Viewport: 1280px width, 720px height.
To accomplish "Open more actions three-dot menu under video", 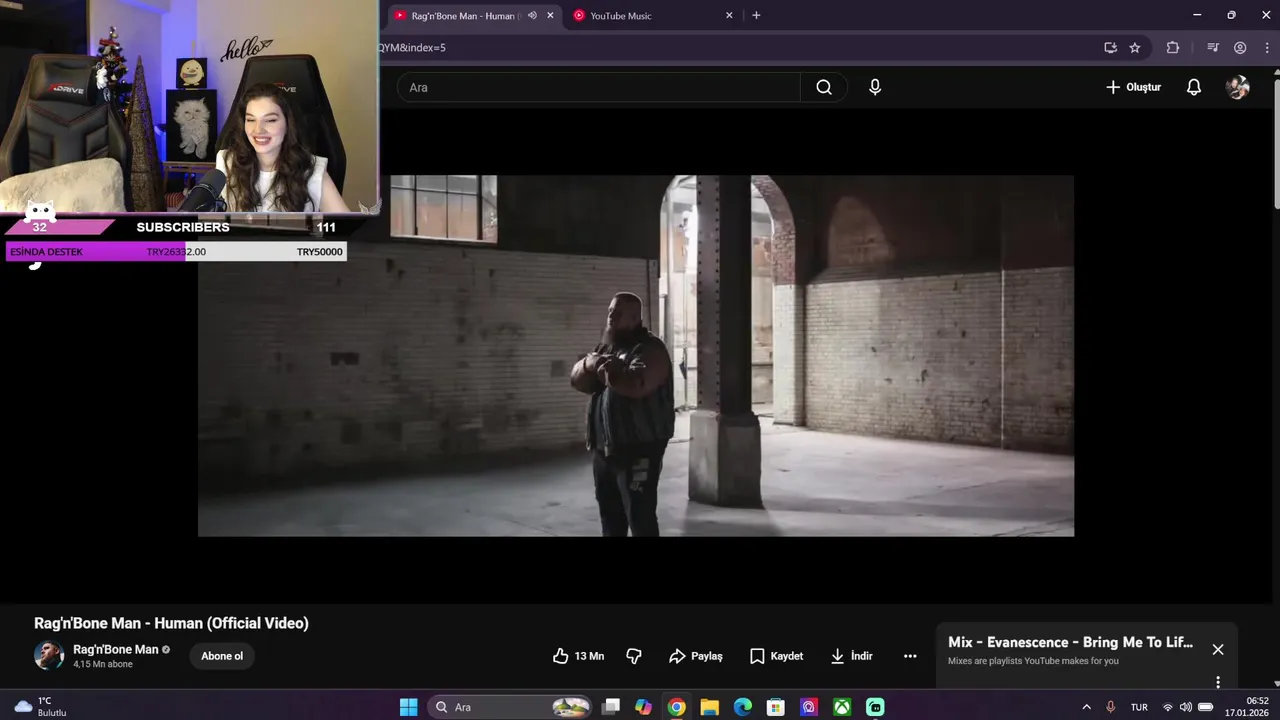I will point(910,656).
